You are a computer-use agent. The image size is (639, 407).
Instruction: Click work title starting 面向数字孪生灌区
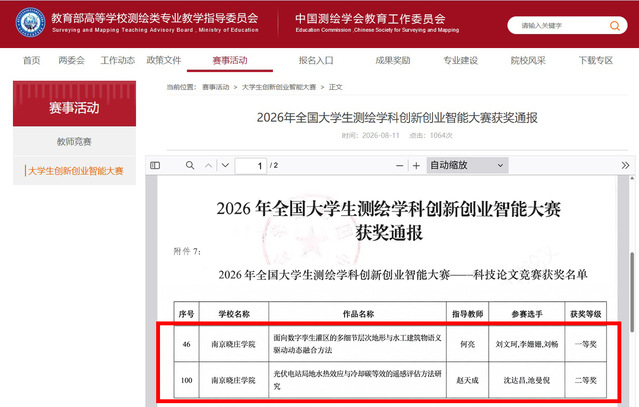click(x=357, y=344)
